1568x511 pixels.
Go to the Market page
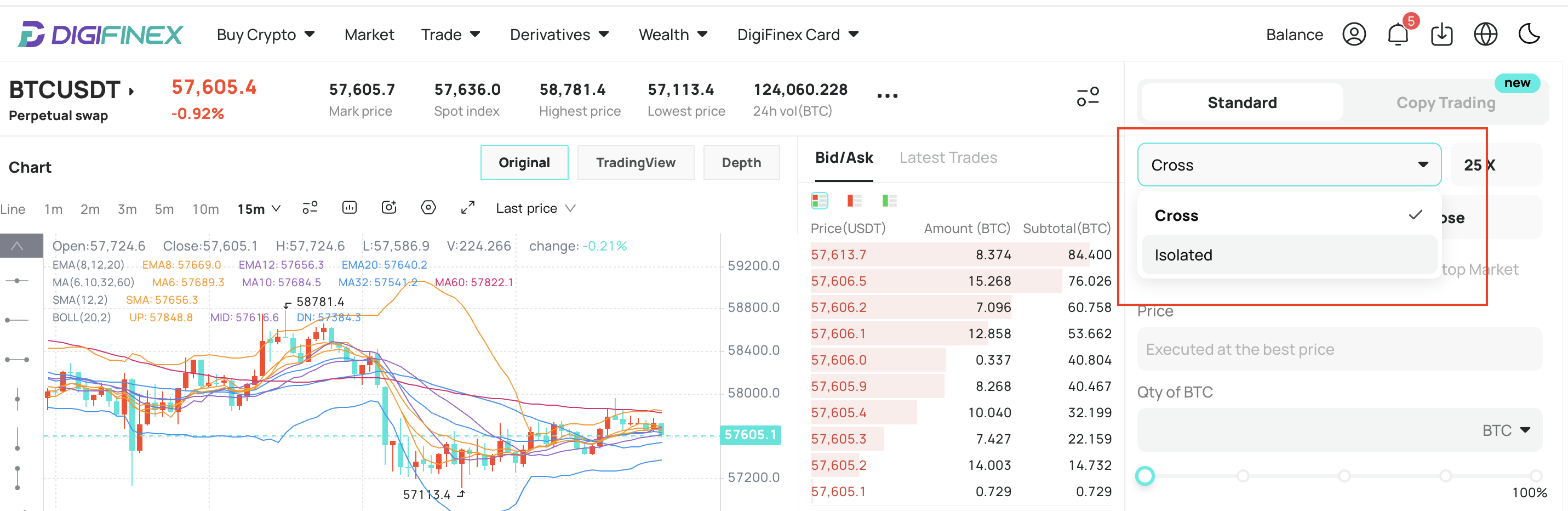point(369,35)
